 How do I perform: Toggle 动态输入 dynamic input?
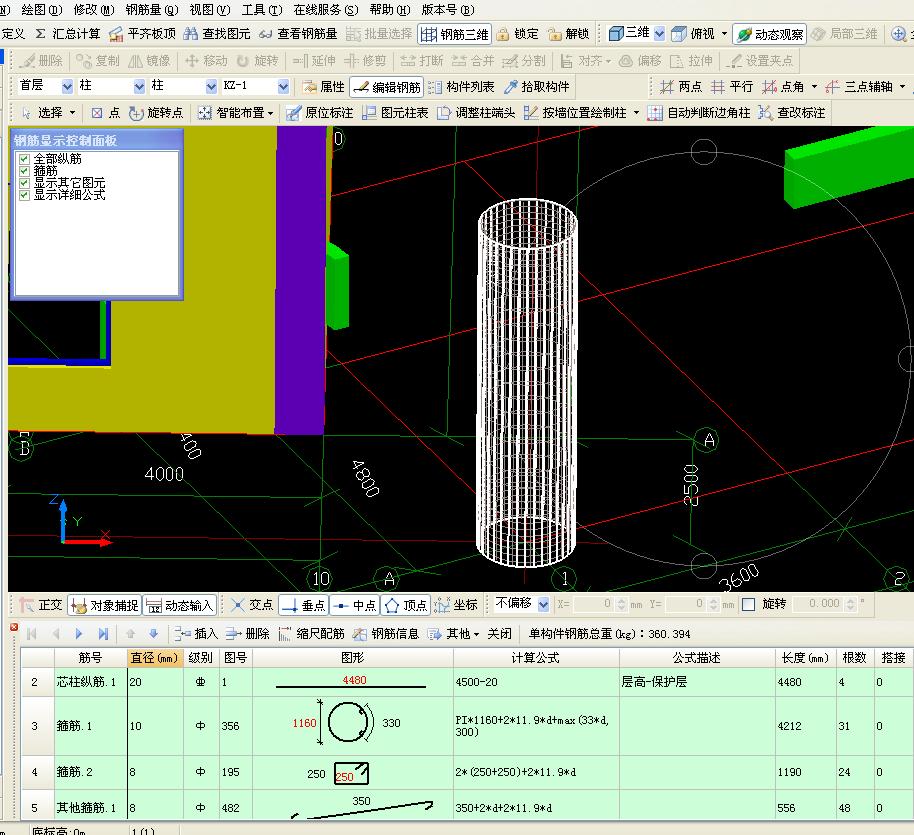(179, 605)
